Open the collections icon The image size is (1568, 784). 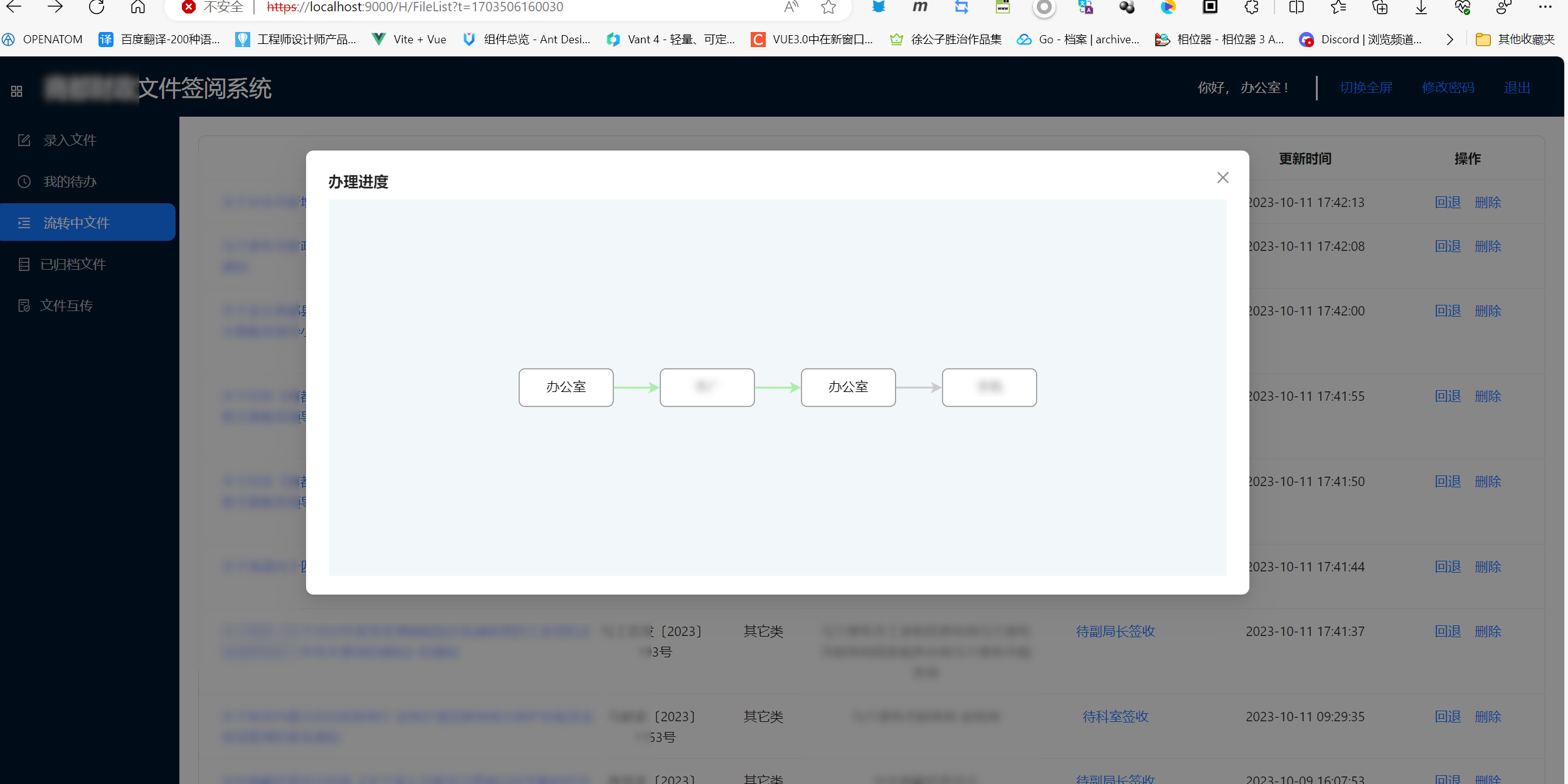coord(1380,7)
